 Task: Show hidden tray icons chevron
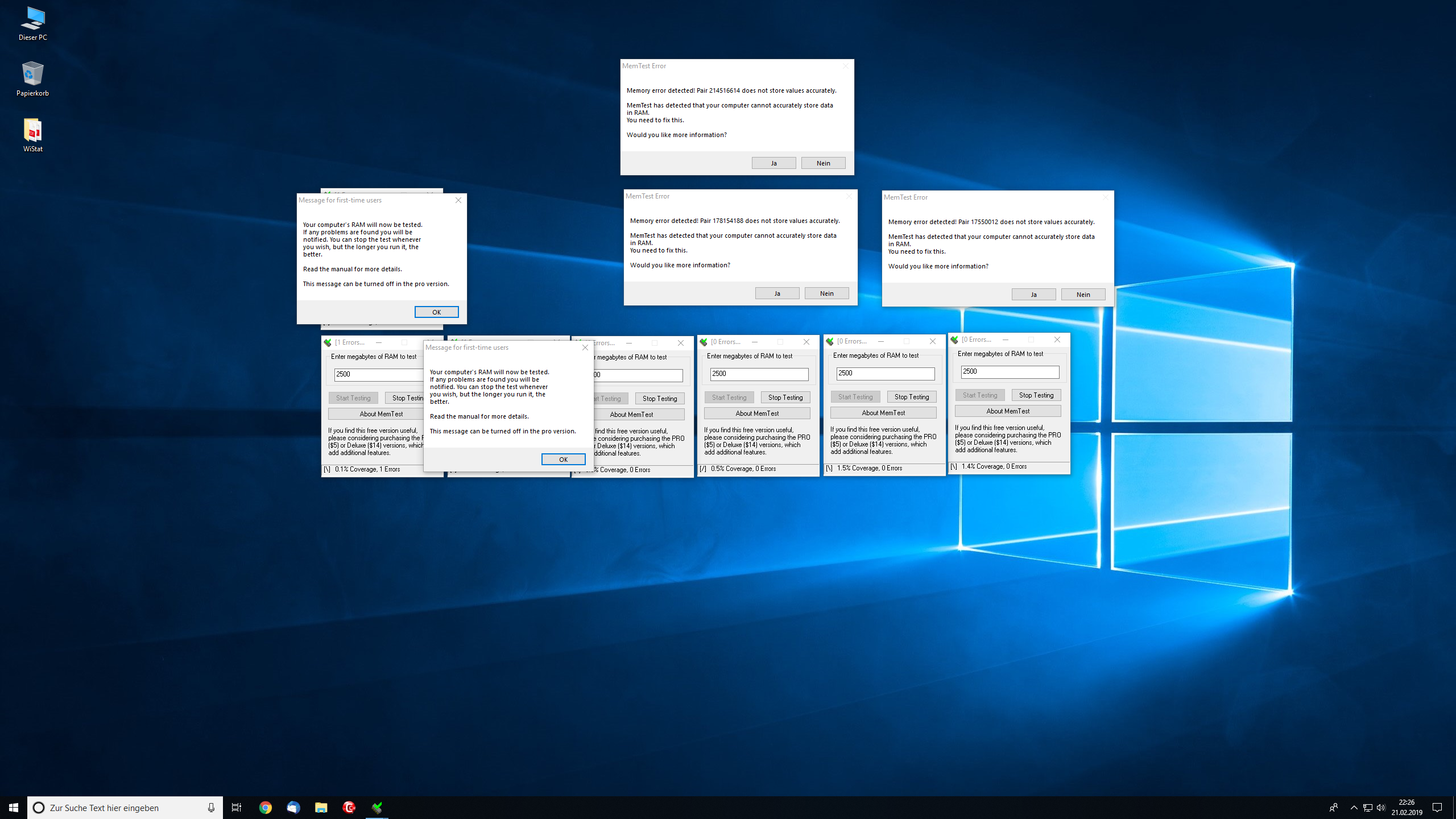(x=1354, y=808)
